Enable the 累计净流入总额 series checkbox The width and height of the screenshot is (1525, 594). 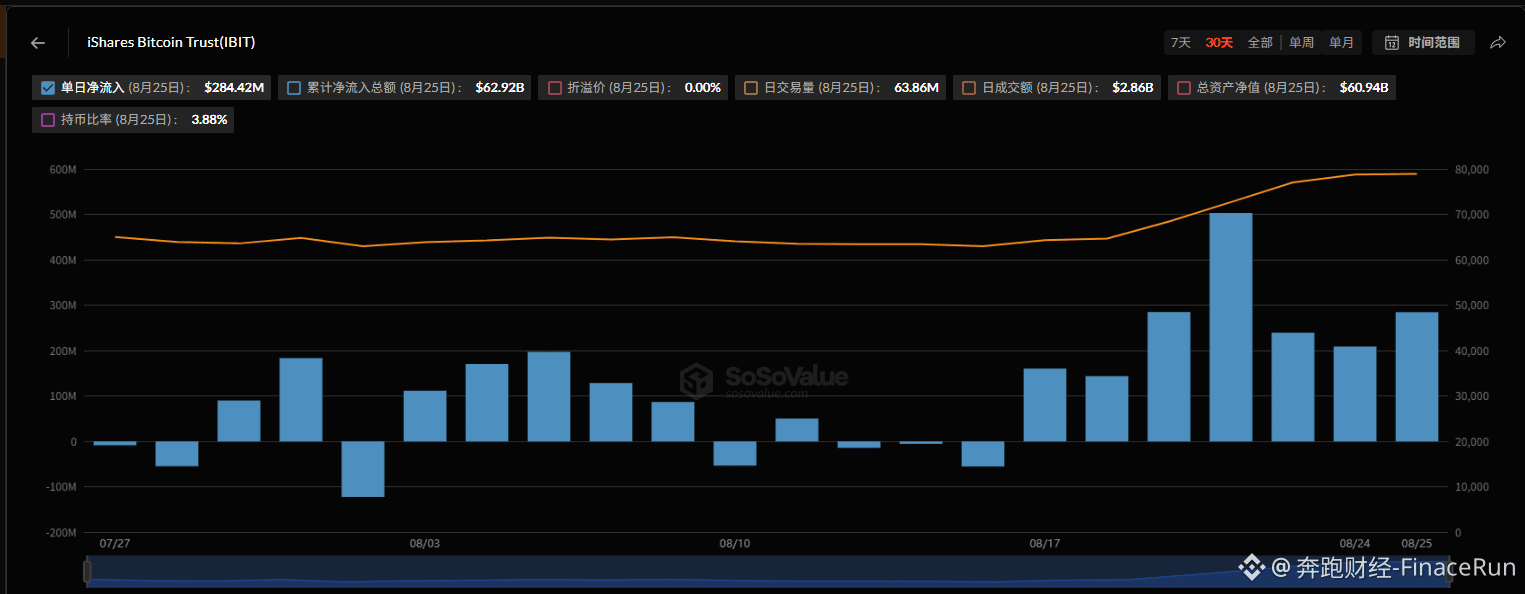pyautogui.click(x=294, y=88)
